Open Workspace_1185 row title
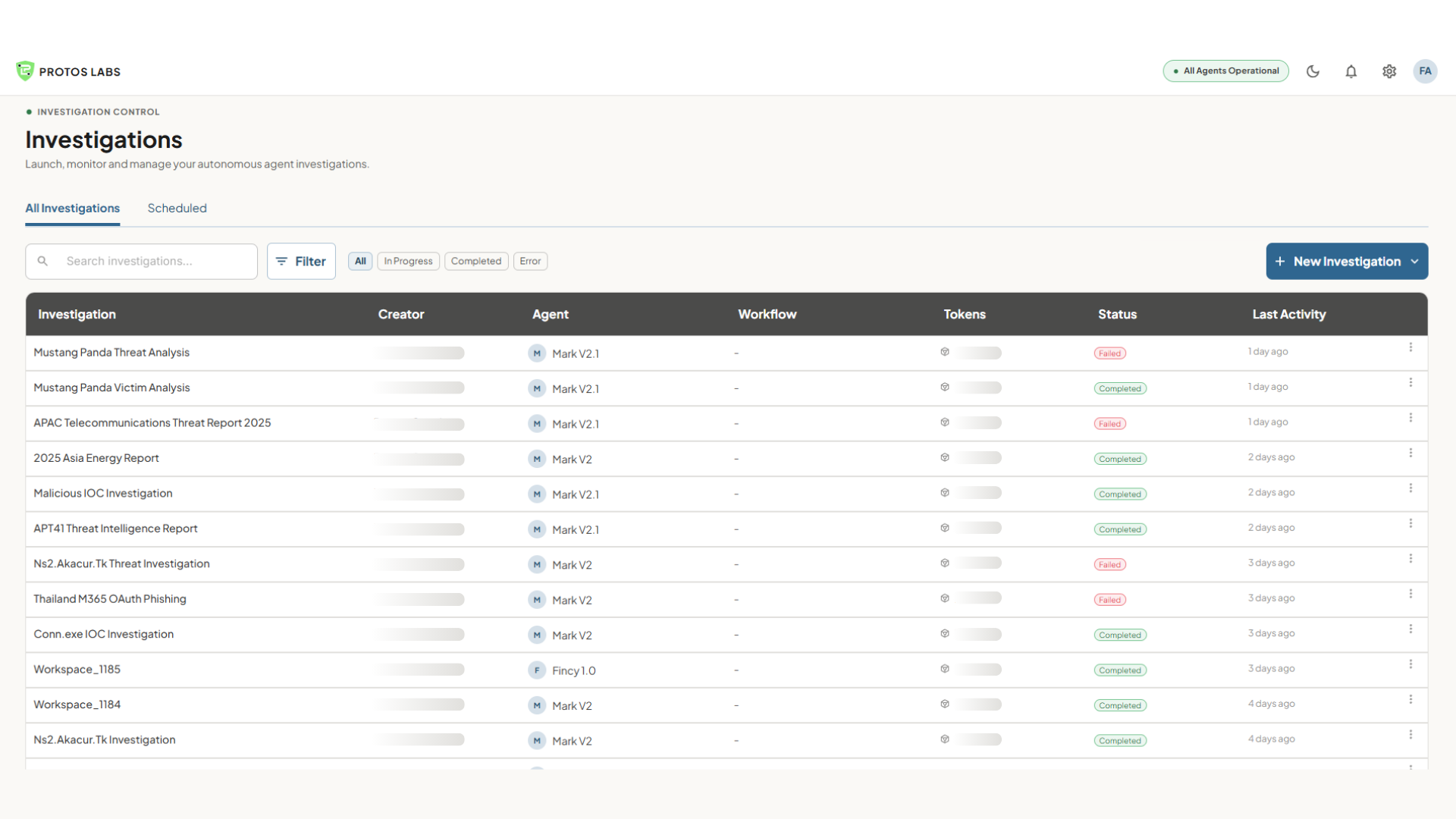 77,670
